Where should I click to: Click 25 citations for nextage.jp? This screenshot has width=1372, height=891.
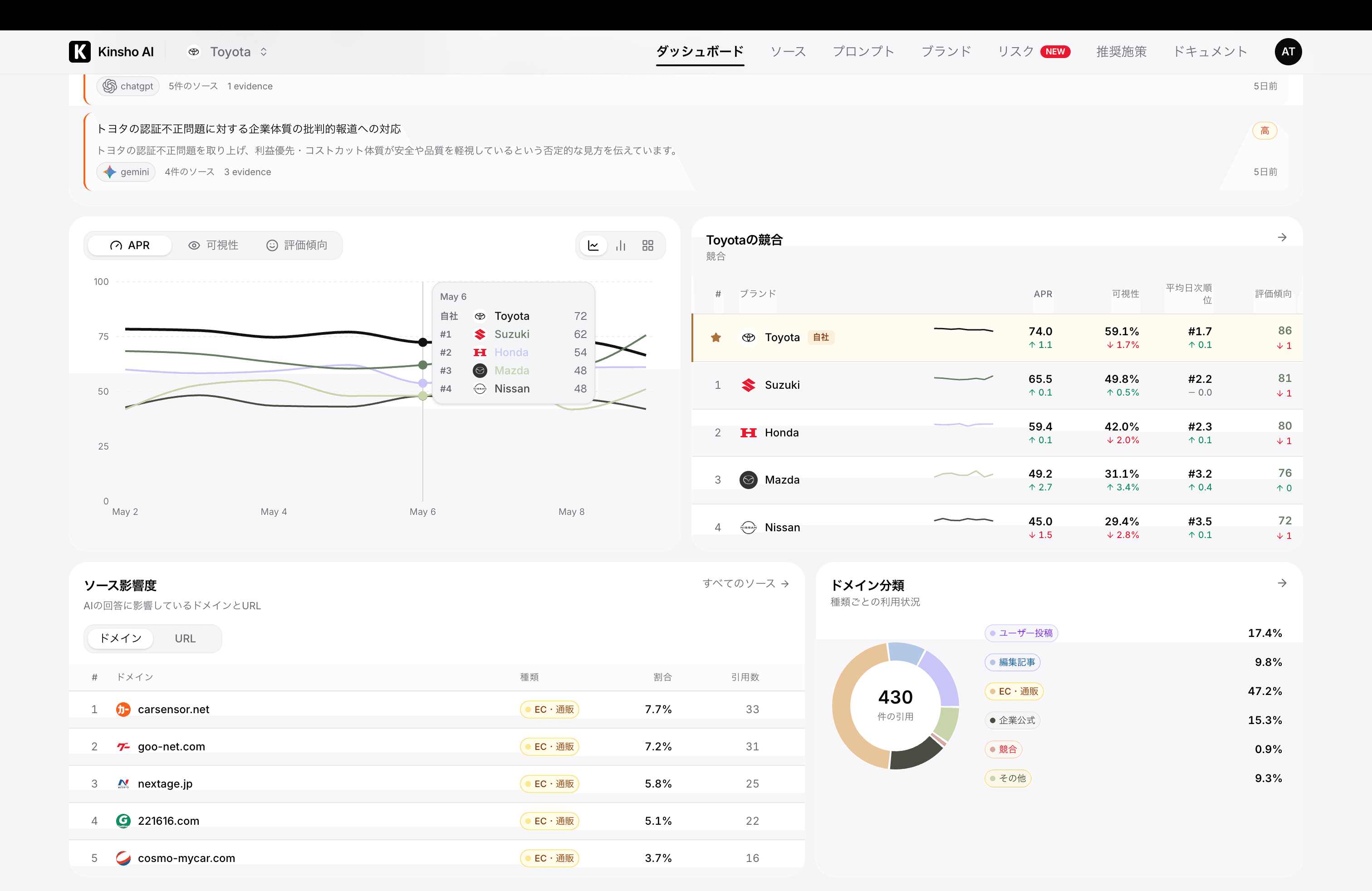click(x=752, y=784)
